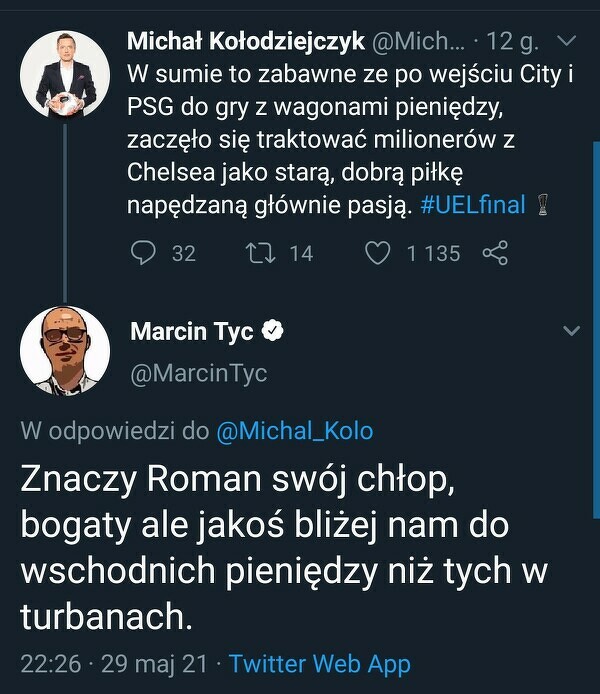Click Marcin Tyc's verified badge
The image size is (600, 694).
272,331
